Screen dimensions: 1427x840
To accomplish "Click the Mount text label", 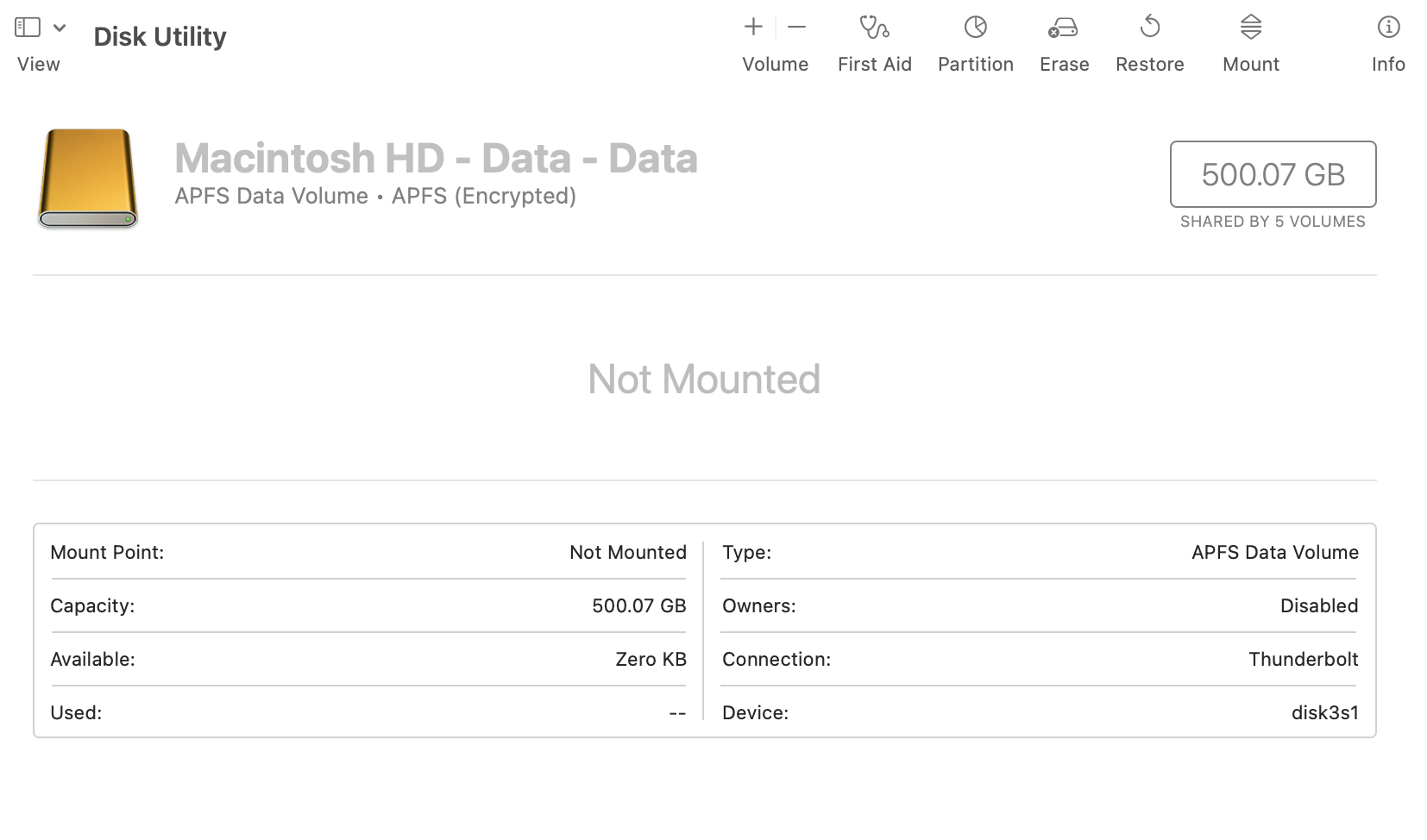I will (x=1250, y=65).
